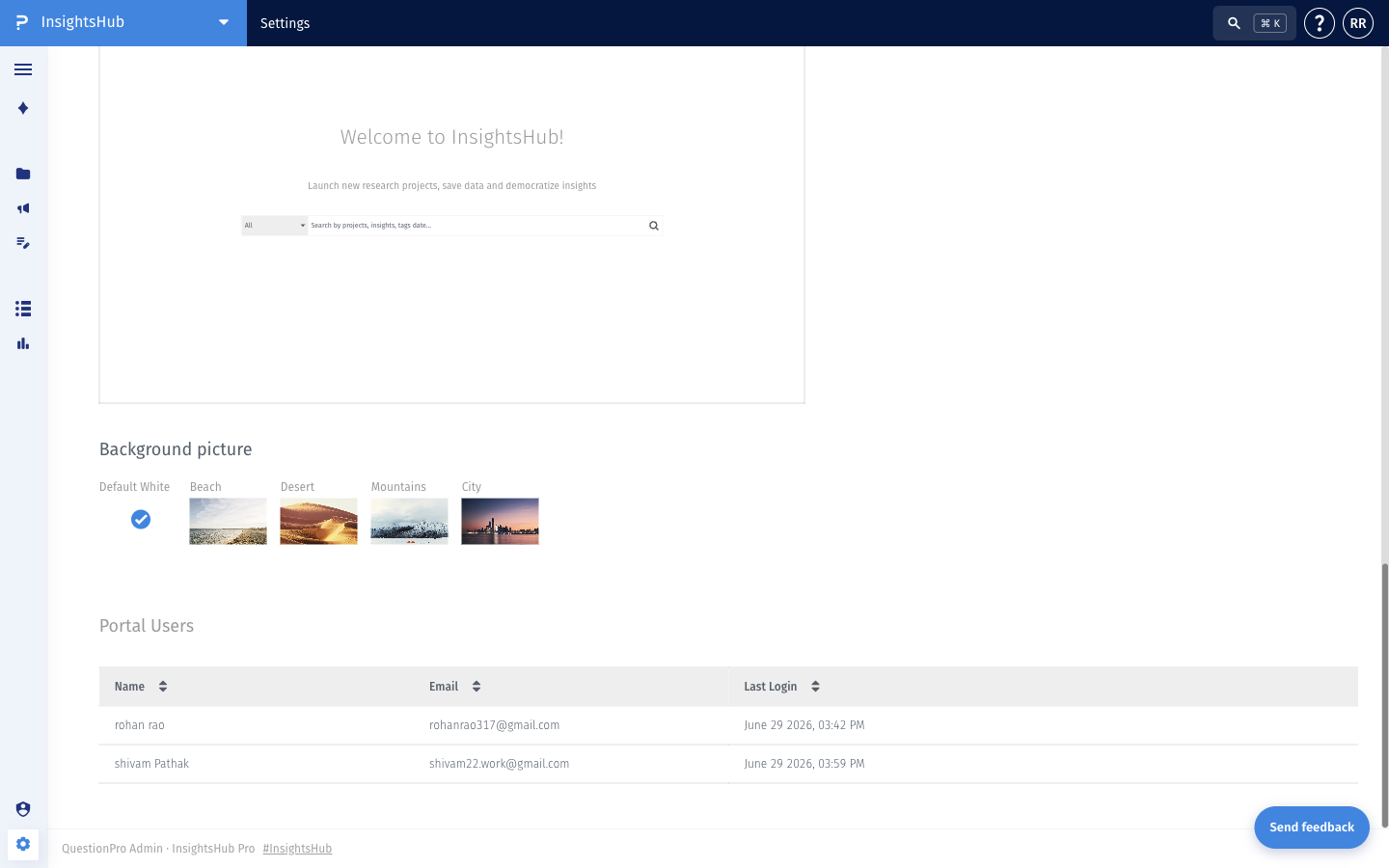Choose the Beach background picture
The width and height of the screenshot is (1389, 868).
tap(228, 522)
